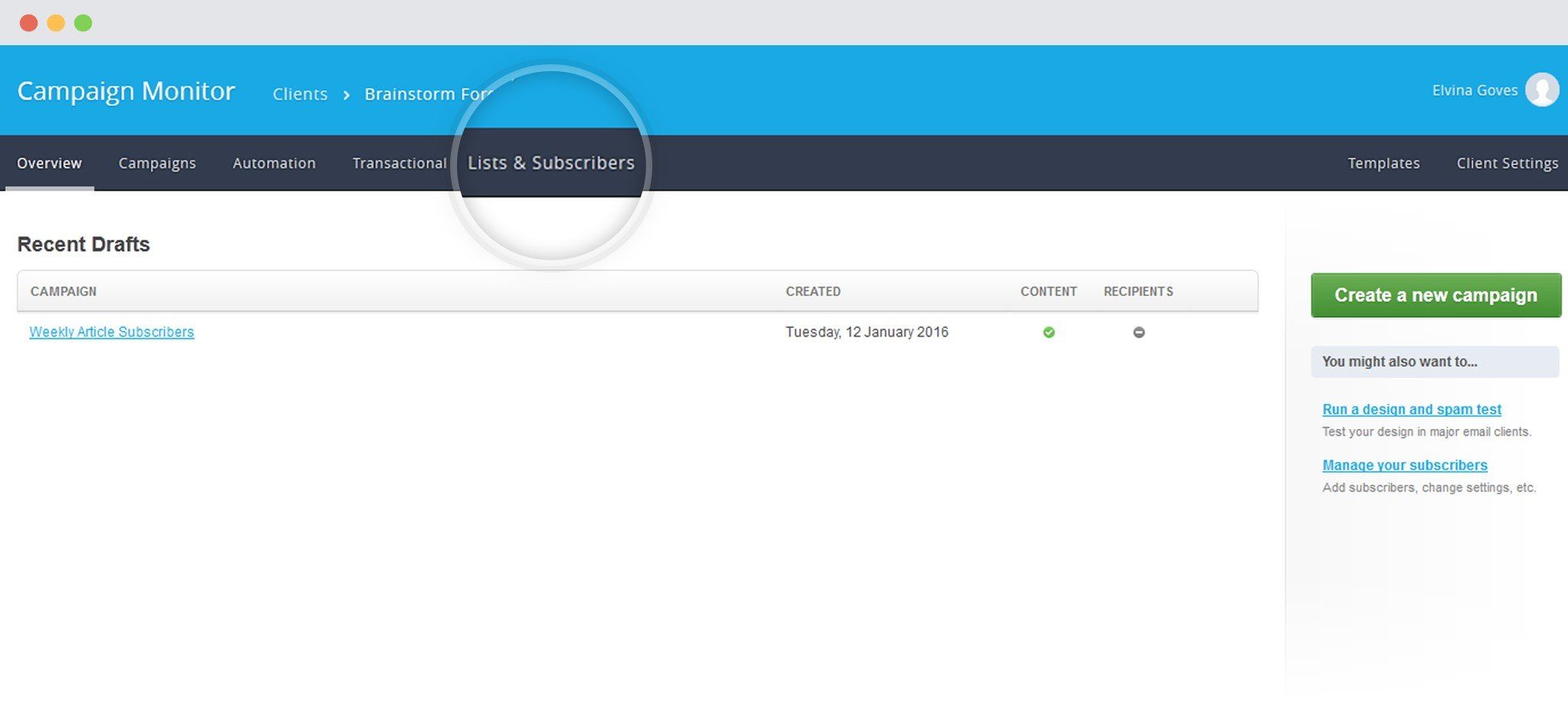Click 'Test your design in major email clients' text
Image resolution: width=1568 pixels, height=719 pixels.
coord(1426,432)
